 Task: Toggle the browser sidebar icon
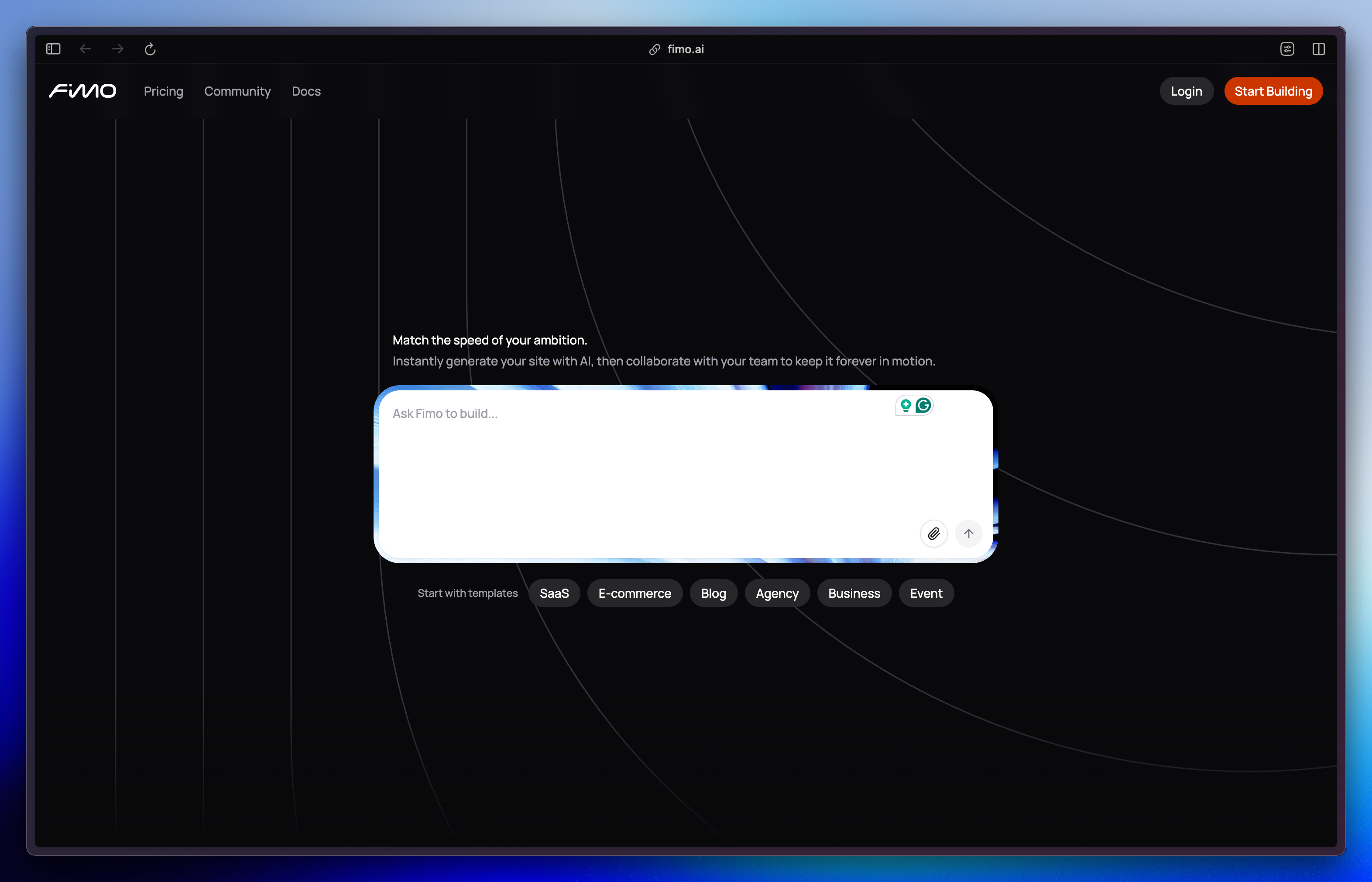[x=53, y=49]
